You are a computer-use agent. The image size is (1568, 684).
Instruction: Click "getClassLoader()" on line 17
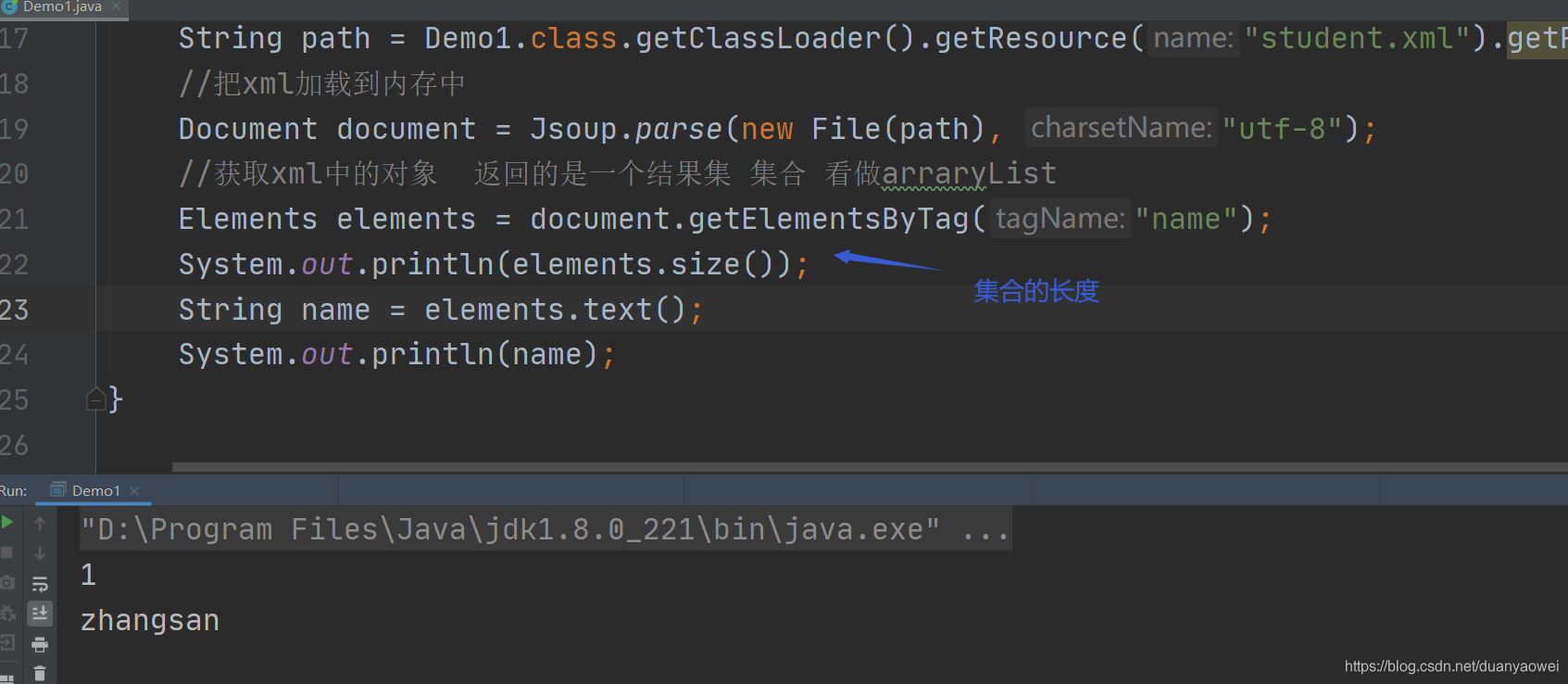[775, 39]
